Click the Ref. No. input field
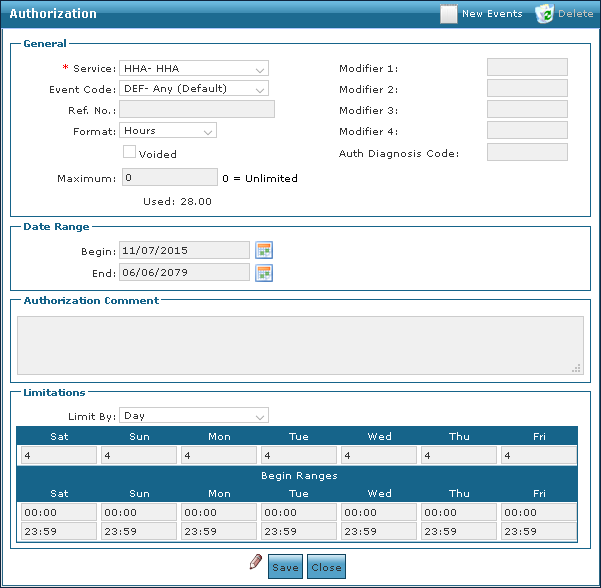The height and width of the screenshot is (588, 601). (197, 109)
